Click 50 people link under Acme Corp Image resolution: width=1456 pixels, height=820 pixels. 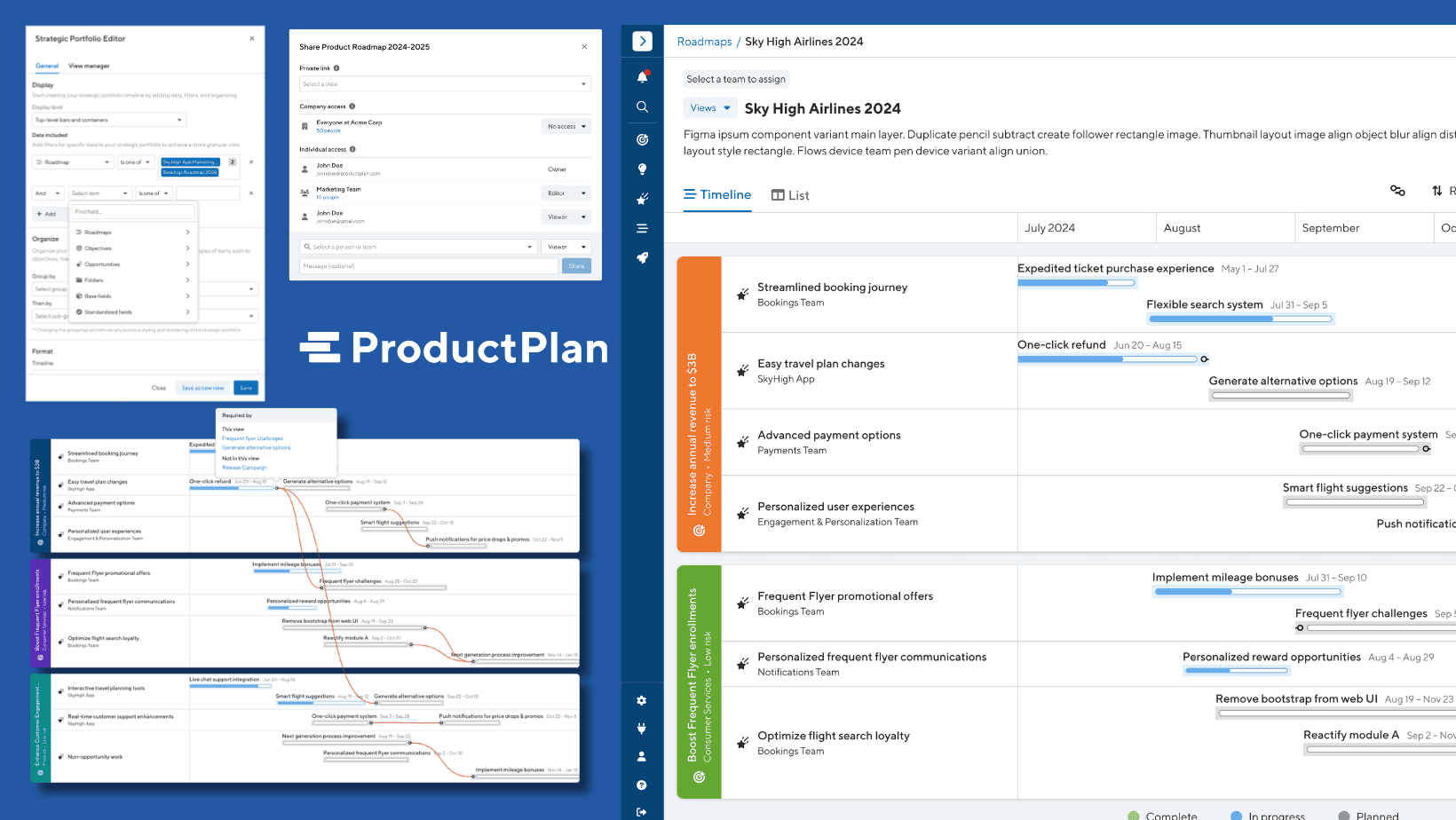[x=328, y=130]
